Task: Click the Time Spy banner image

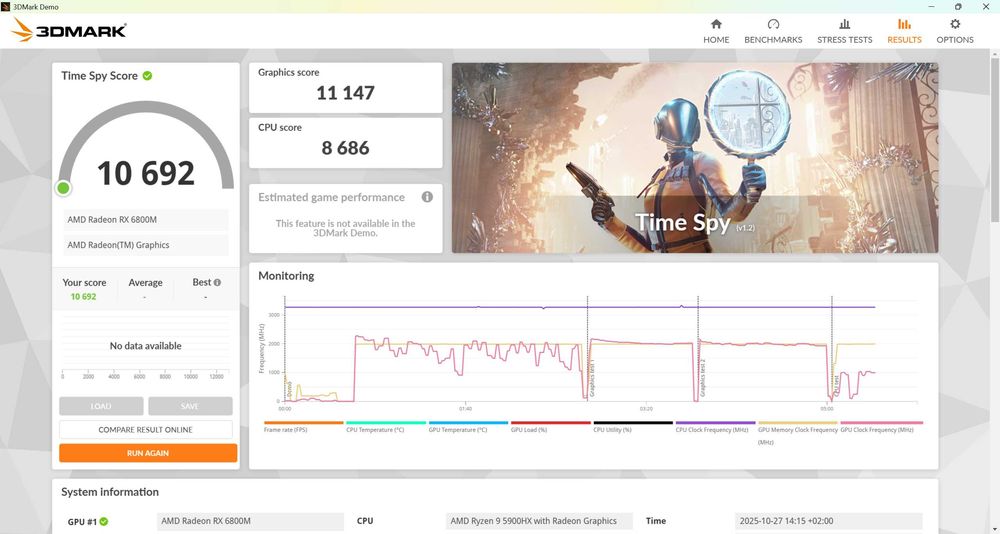Action: pos(695,158)
